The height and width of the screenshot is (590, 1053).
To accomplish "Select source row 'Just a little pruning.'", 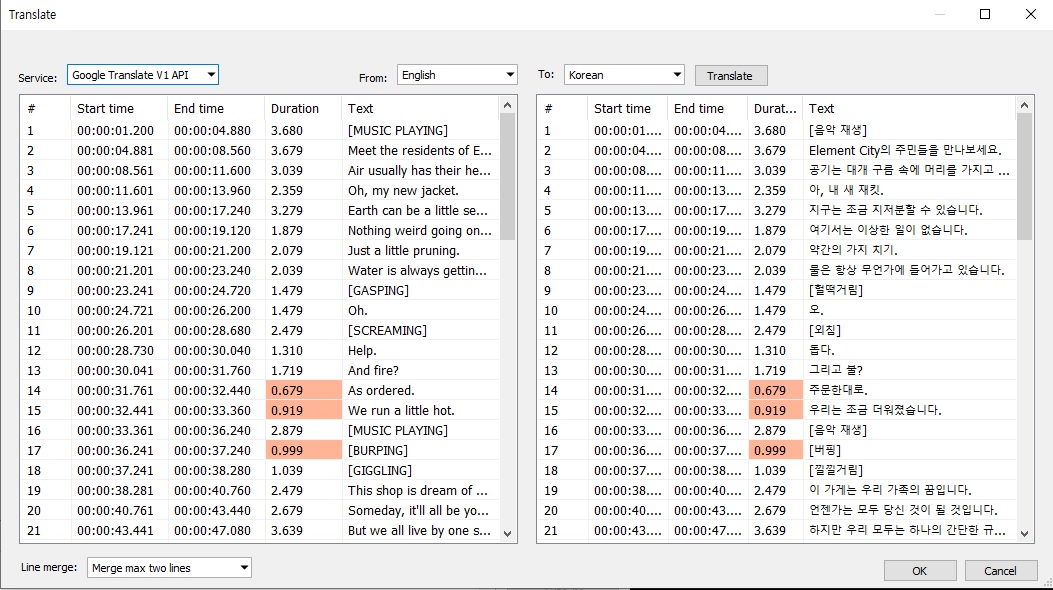I will click(x=260, y=250).
